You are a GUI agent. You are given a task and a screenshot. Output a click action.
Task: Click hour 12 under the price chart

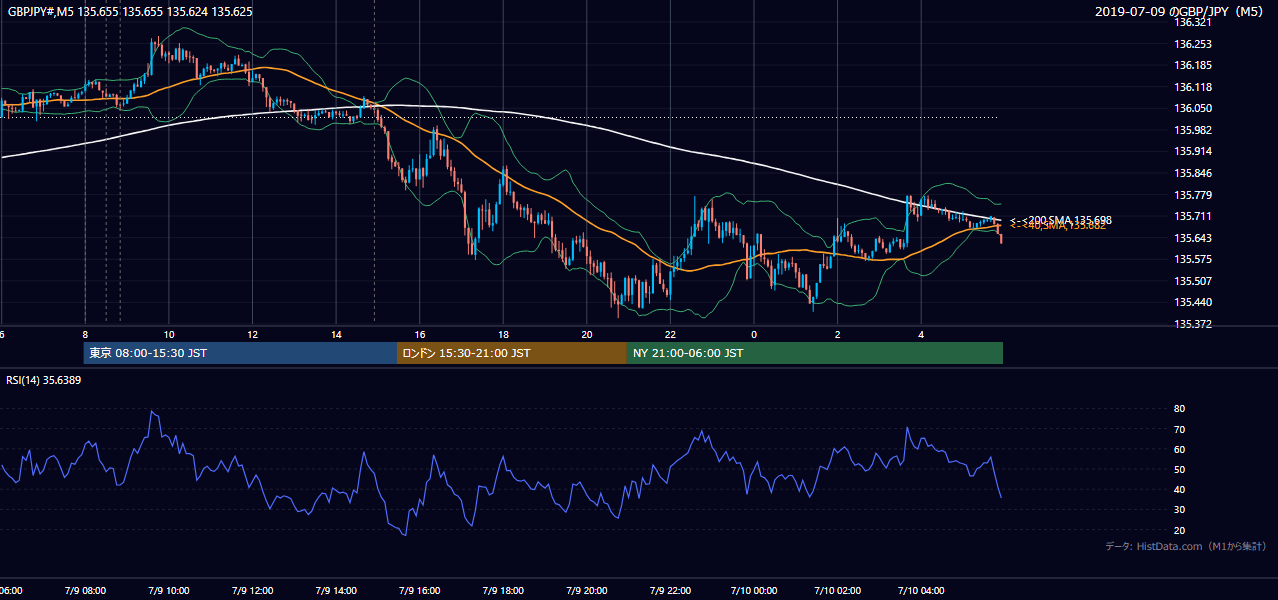point(252,334)
